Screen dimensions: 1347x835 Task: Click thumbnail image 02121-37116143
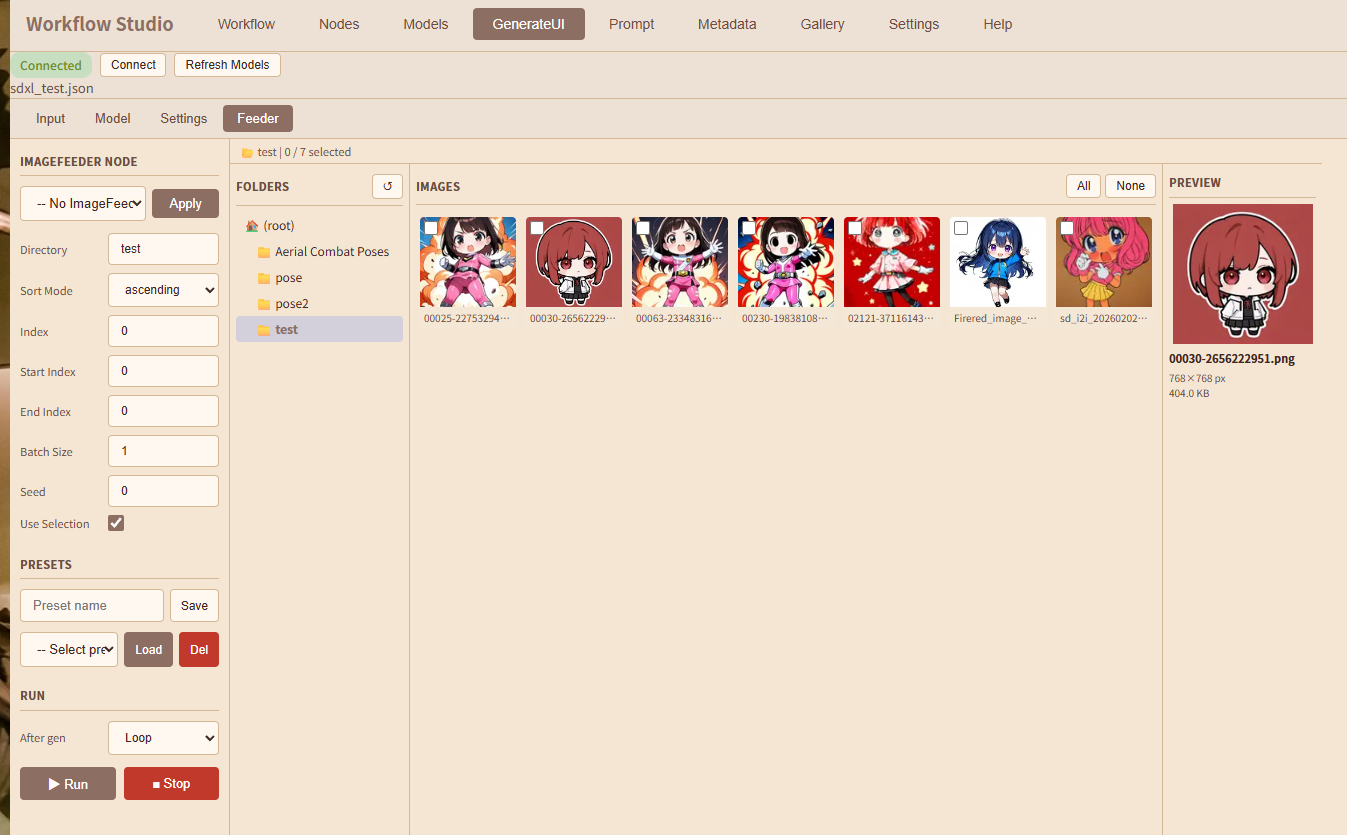tap(892, 262)
